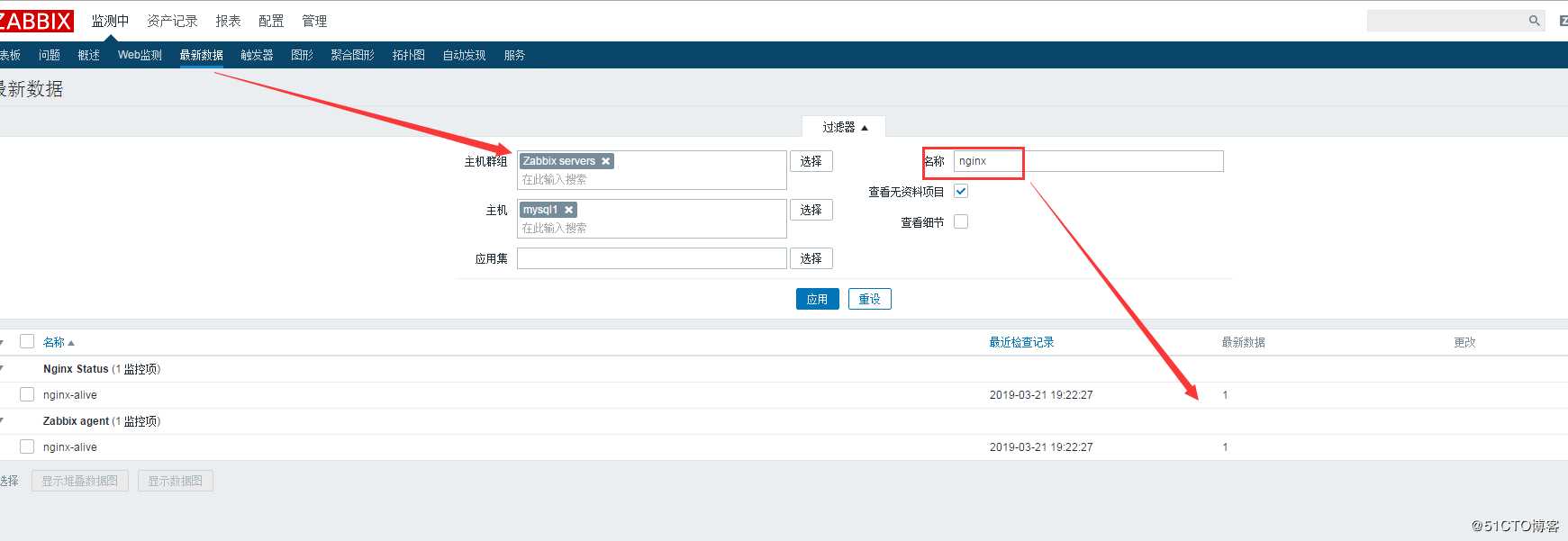Click the Nginx Status group title
Screen dimensions: 1568x541
click(76, 369)
